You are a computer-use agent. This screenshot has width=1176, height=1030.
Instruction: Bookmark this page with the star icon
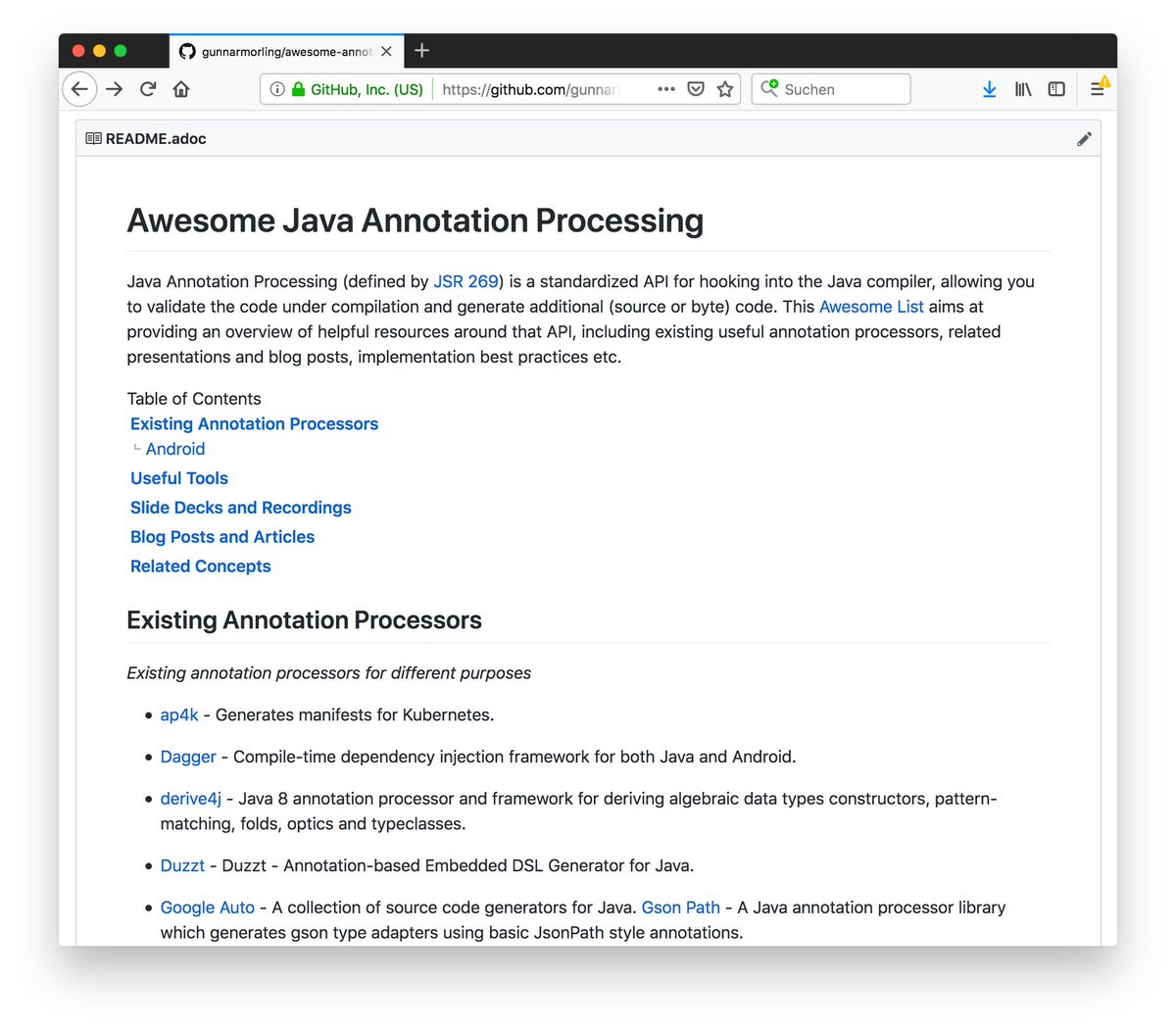725,88
